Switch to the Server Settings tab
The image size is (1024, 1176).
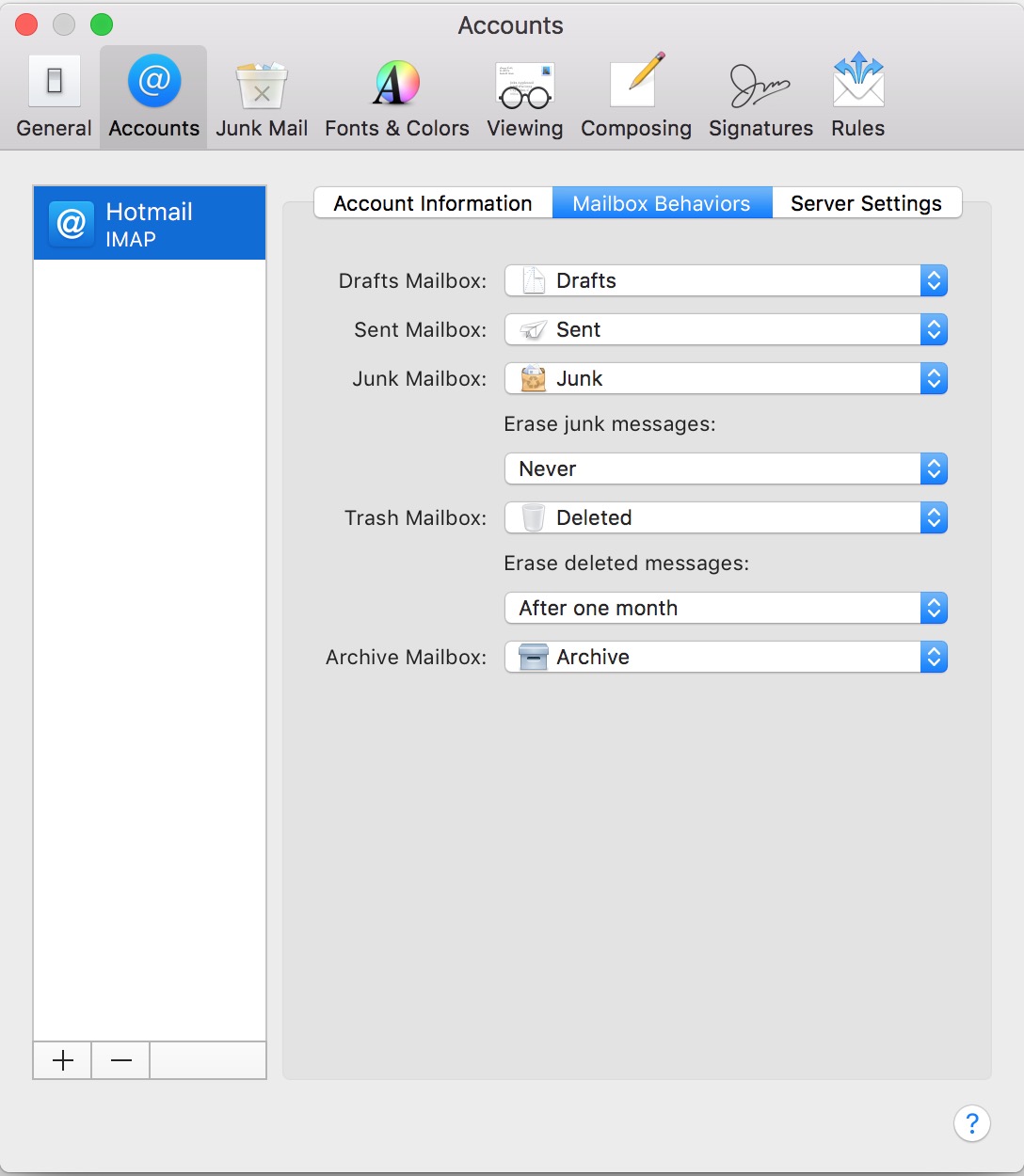click(x=867, y=203)
